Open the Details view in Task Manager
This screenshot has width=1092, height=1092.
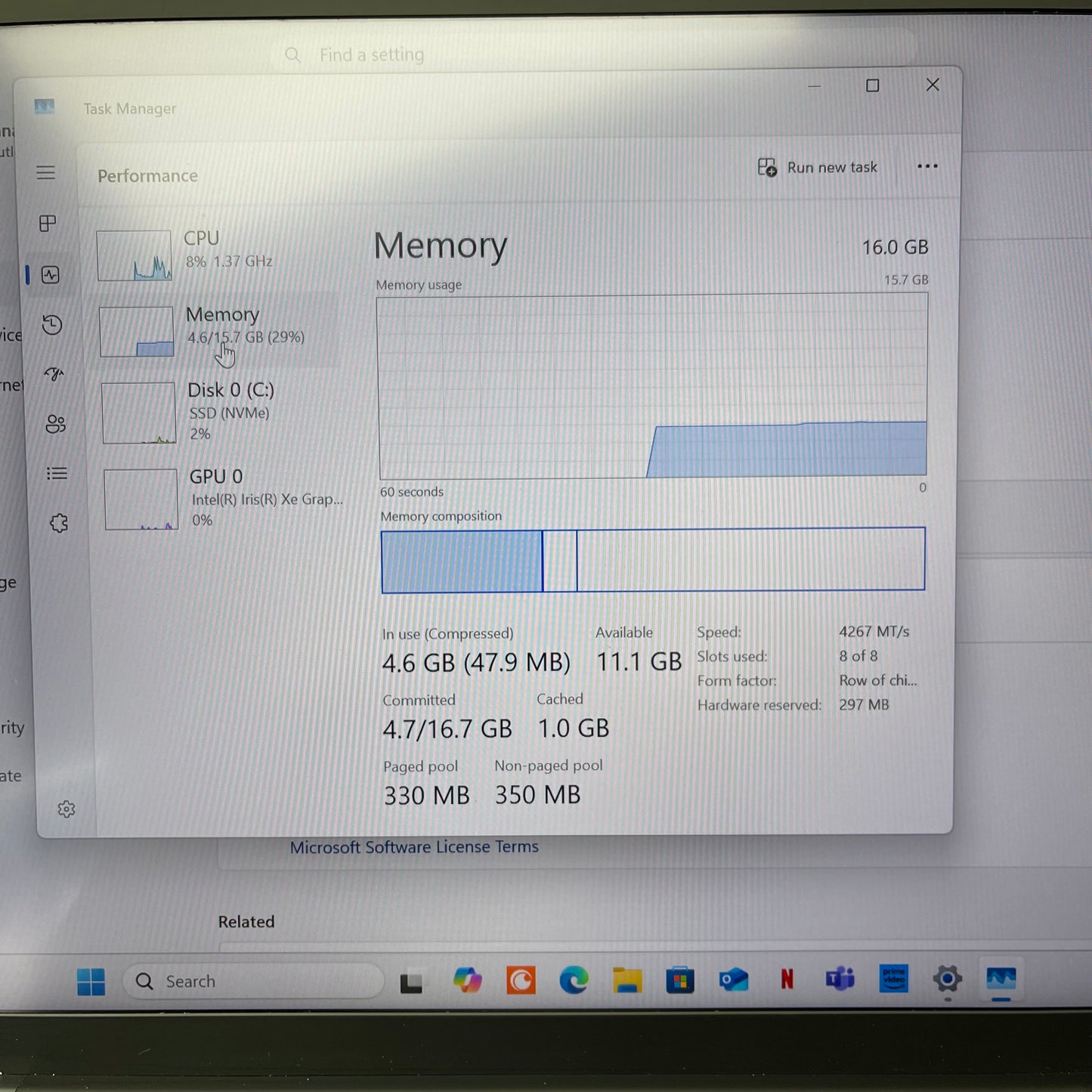coord(57,474)
